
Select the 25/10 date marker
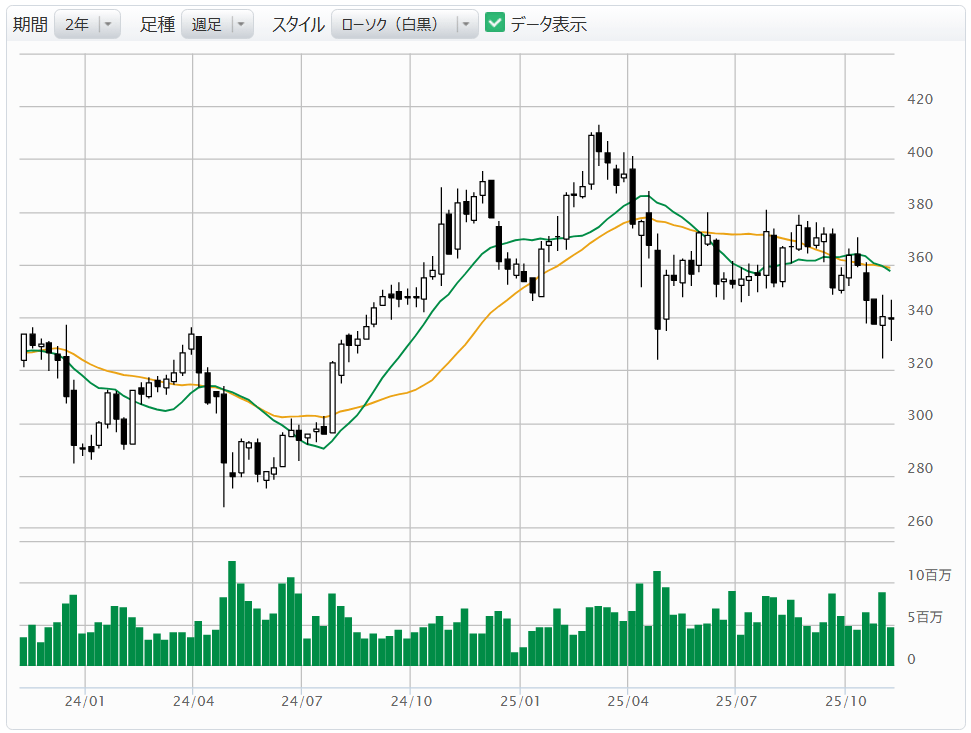845,701
